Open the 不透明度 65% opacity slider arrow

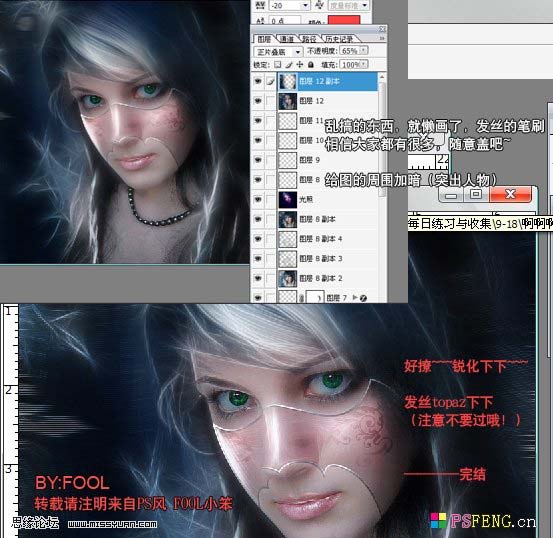point(364,50)
